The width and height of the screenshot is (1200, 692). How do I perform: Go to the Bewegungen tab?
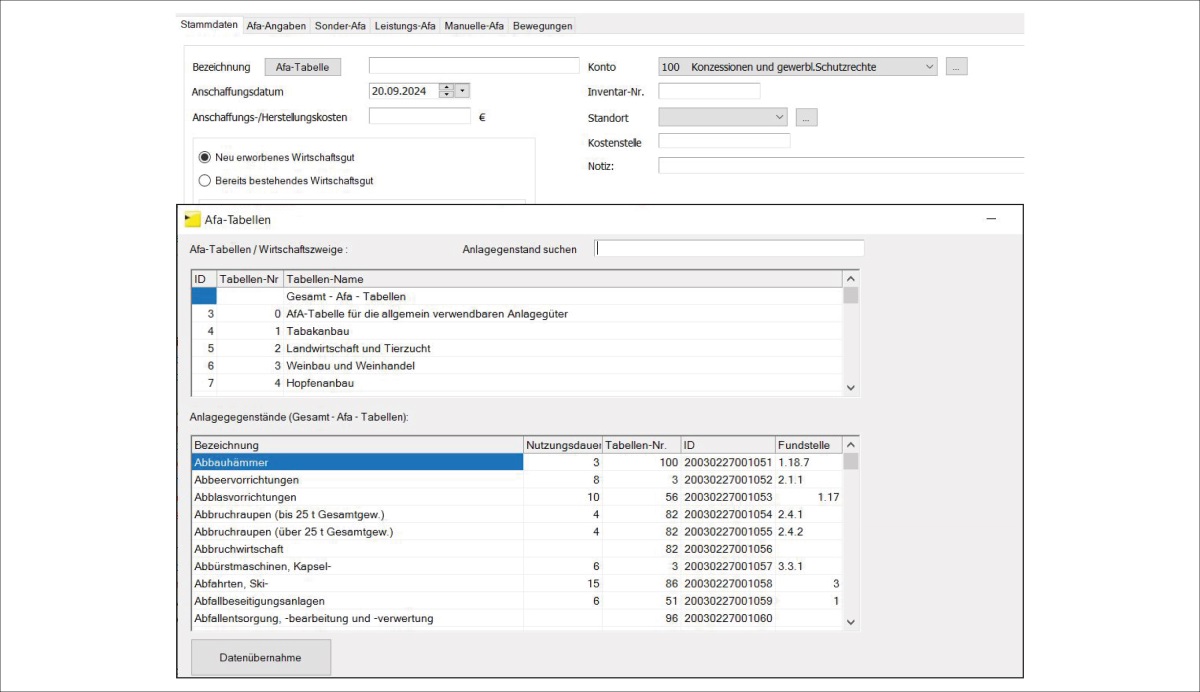coord(542,26)
